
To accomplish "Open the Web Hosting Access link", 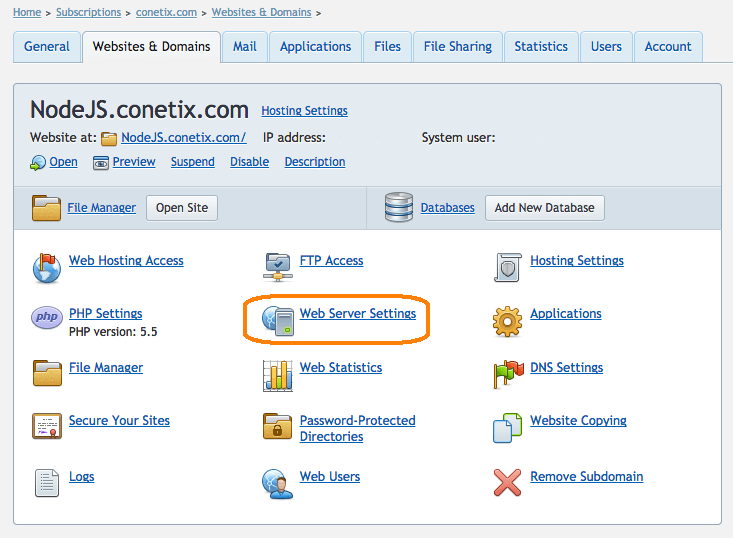I will [126, 260].
